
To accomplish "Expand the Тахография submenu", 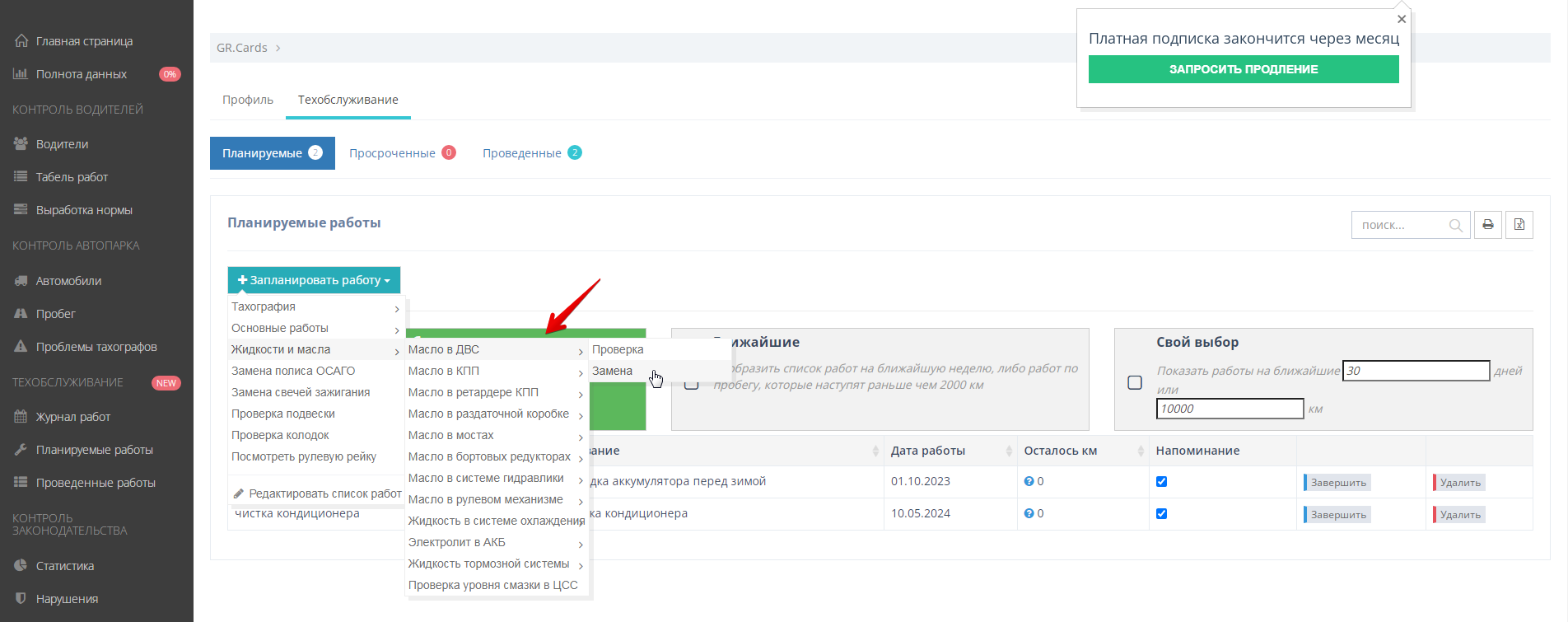I will point(316,306).
